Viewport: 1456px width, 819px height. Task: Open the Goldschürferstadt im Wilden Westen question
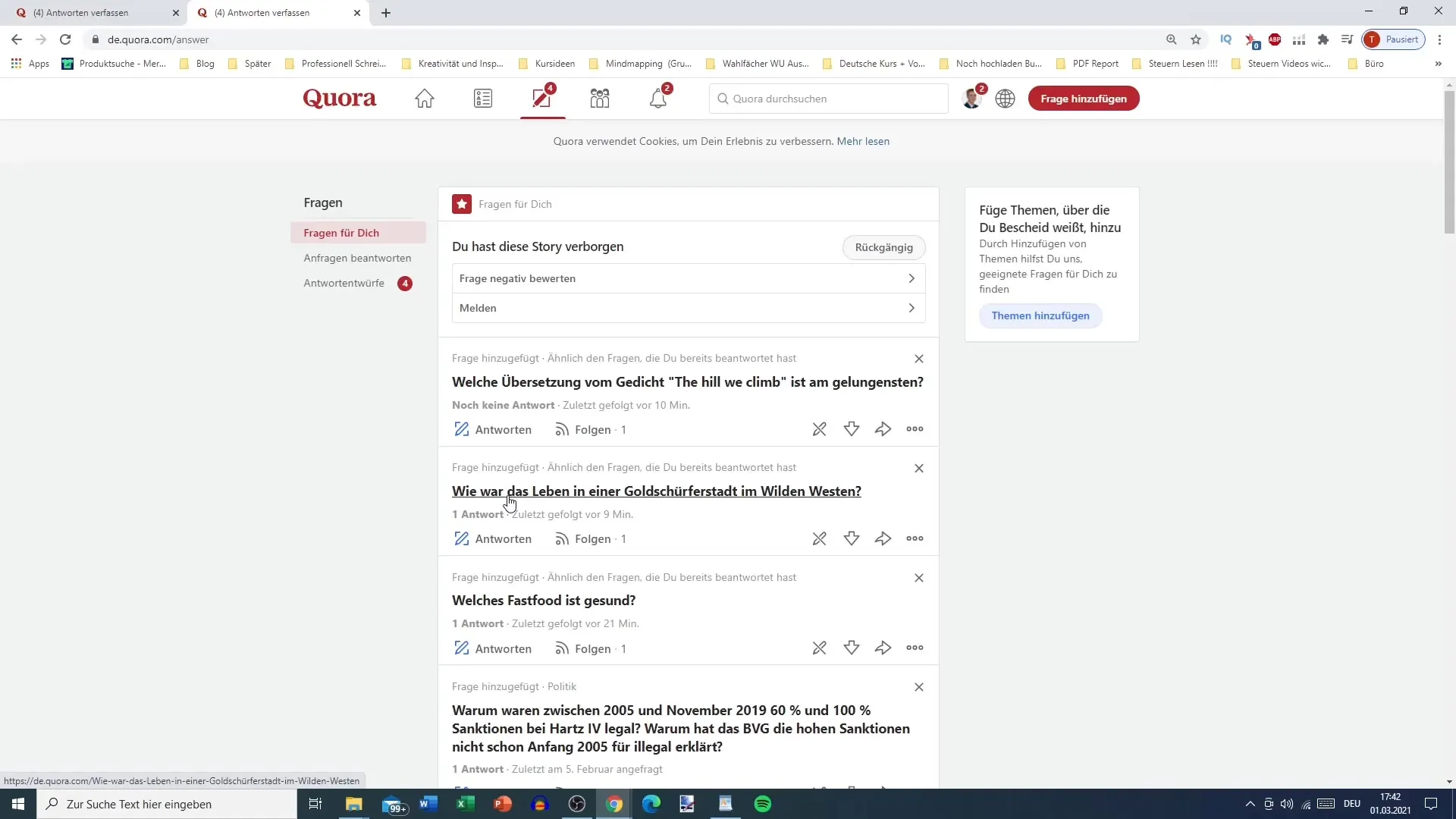[657, 491]
